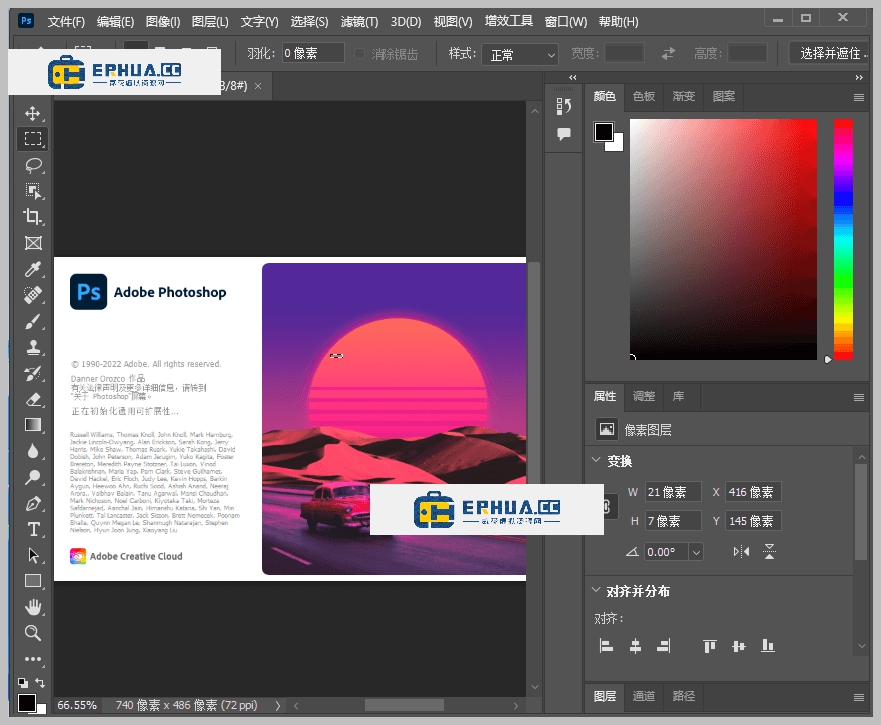Screen dimensions: 881x725
Task: Click the Color panel foreground swatch
Action: pos(604,132)
